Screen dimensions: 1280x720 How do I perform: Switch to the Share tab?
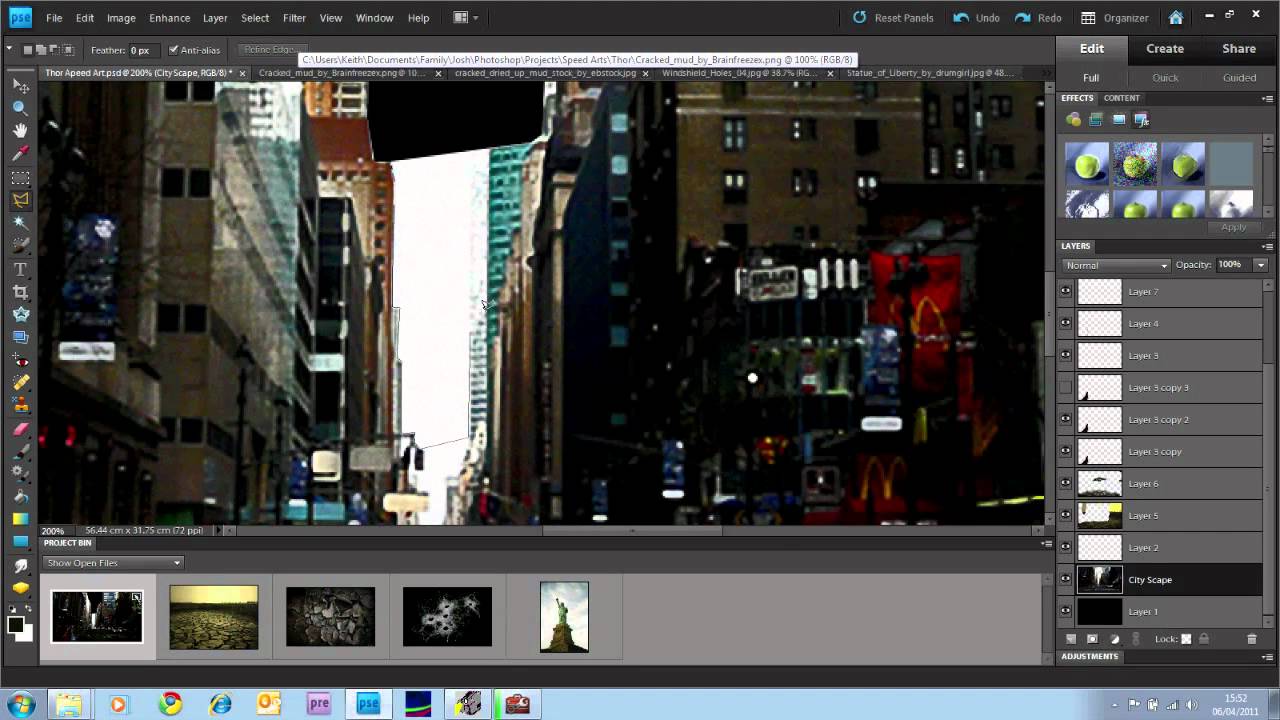1239,49
